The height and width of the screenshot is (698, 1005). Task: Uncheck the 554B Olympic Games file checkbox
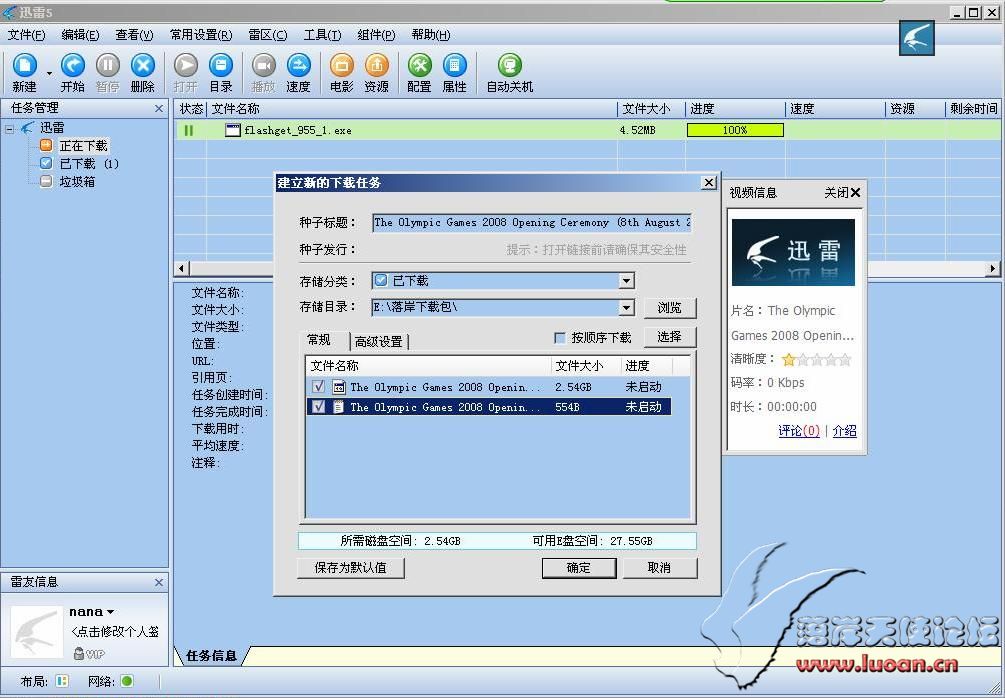(x=319, y=406)
